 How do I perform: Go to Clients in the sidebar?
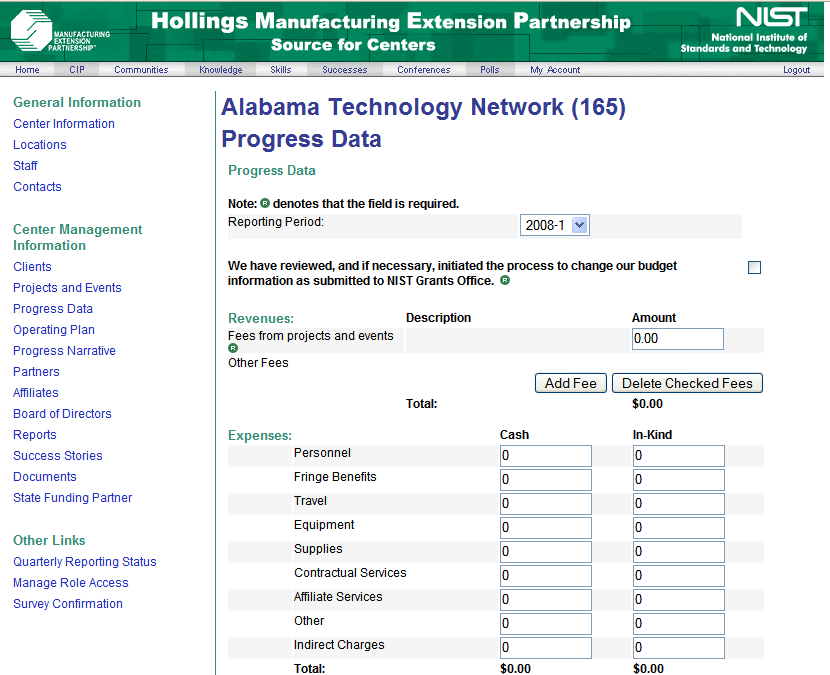click(32, 266)
